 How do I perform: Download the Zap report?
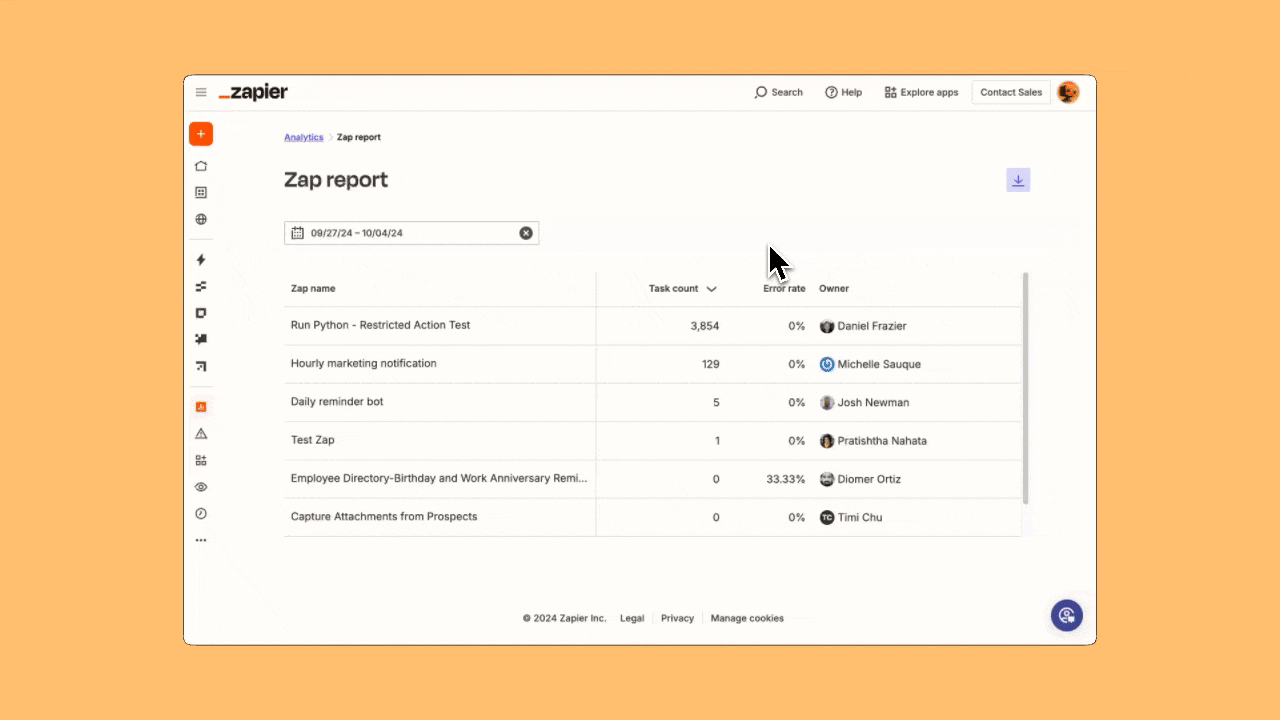click(x=1018, y=180)
